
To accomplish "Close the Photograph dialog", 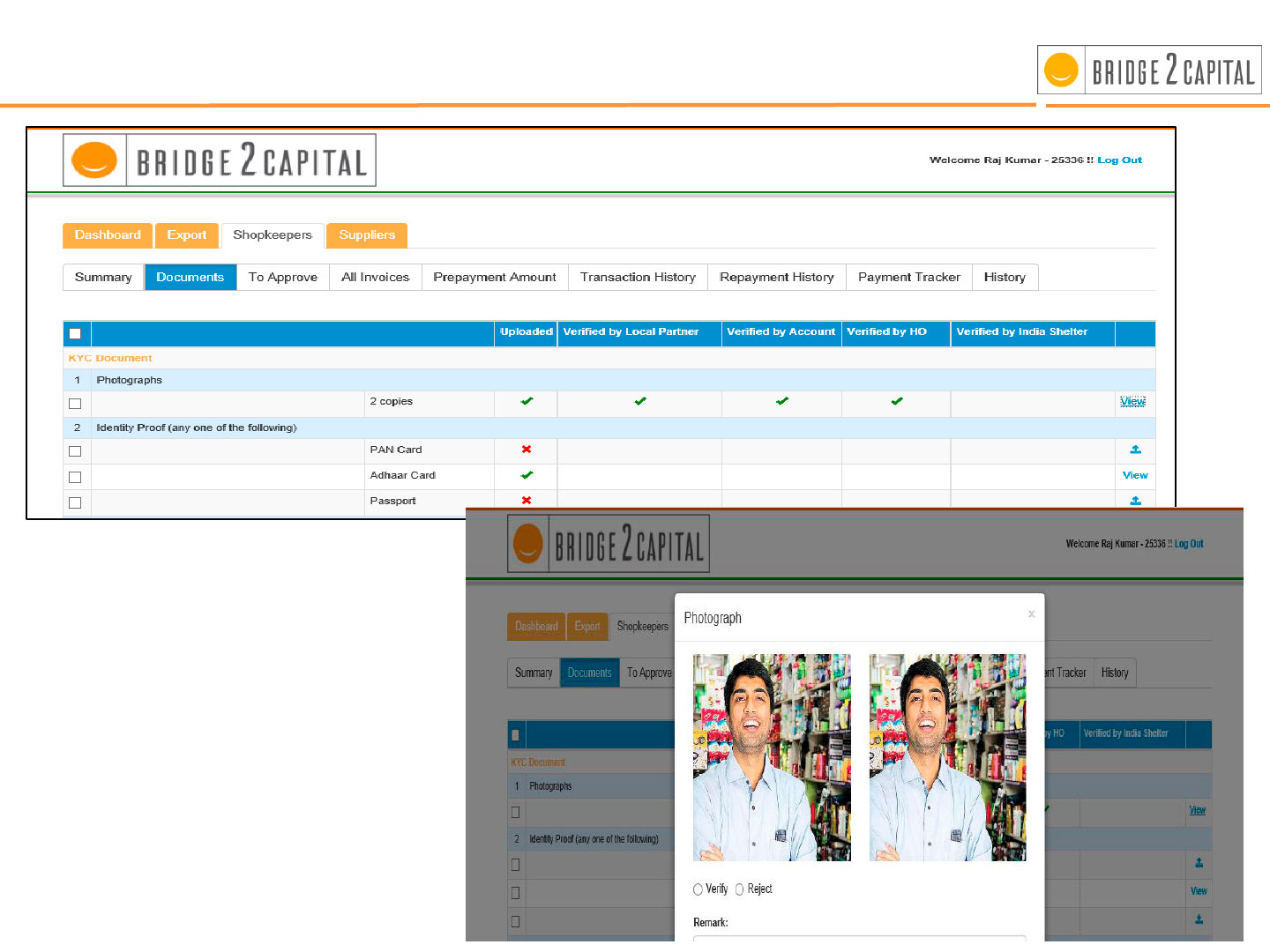I will click(1031, 614).
